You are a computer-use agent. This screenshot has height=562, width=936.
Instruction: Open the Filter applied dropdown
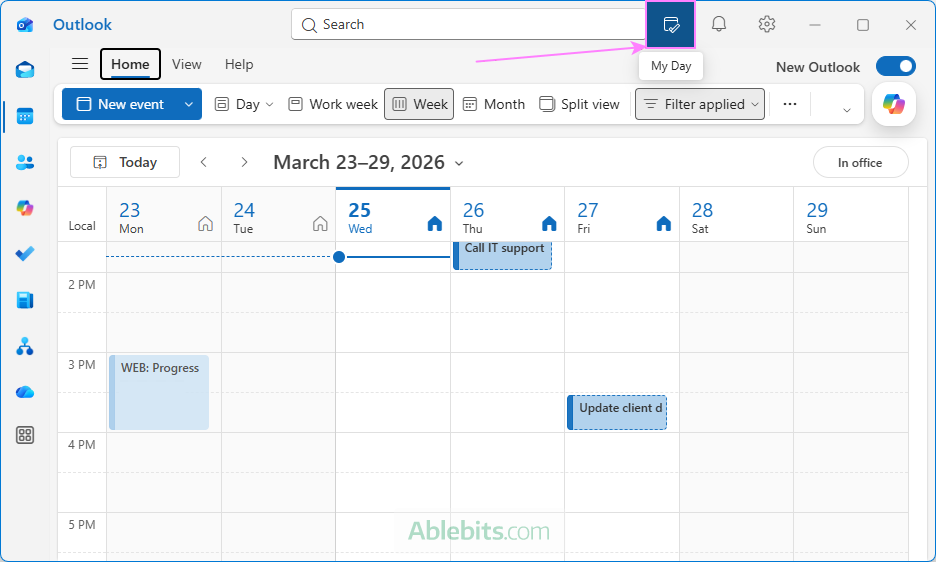tap(700, 104)
